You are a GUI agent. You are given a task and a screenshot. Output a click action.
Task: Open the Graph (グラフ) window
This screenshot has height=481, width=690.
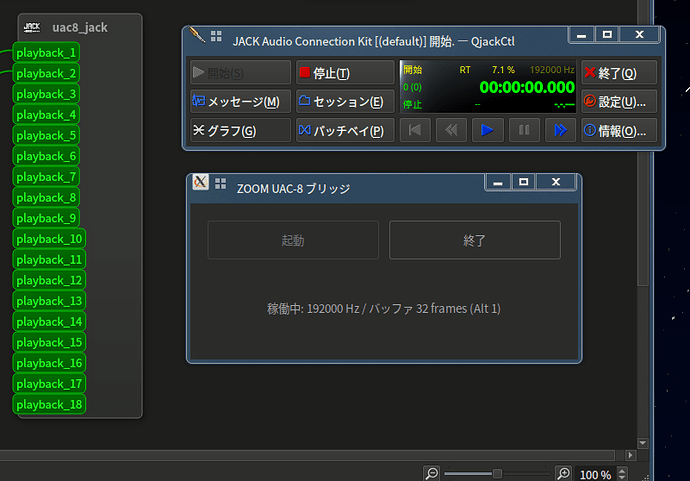(240, 130)
